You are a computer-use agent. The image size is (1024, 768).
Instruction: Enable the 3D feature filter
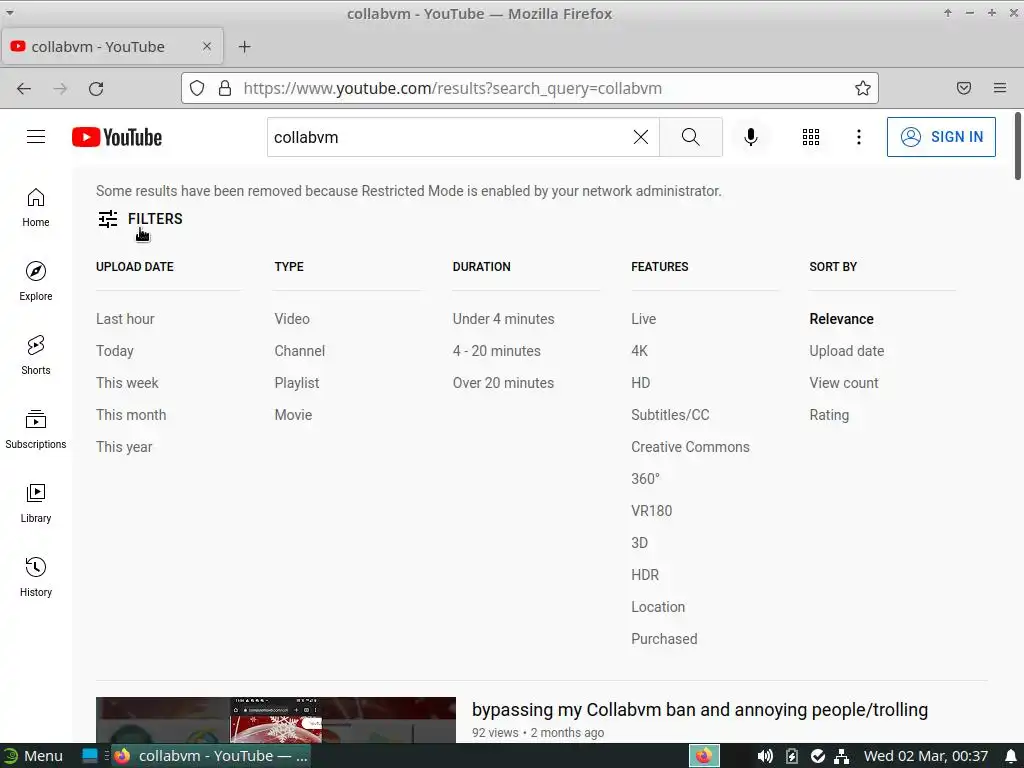639,543
